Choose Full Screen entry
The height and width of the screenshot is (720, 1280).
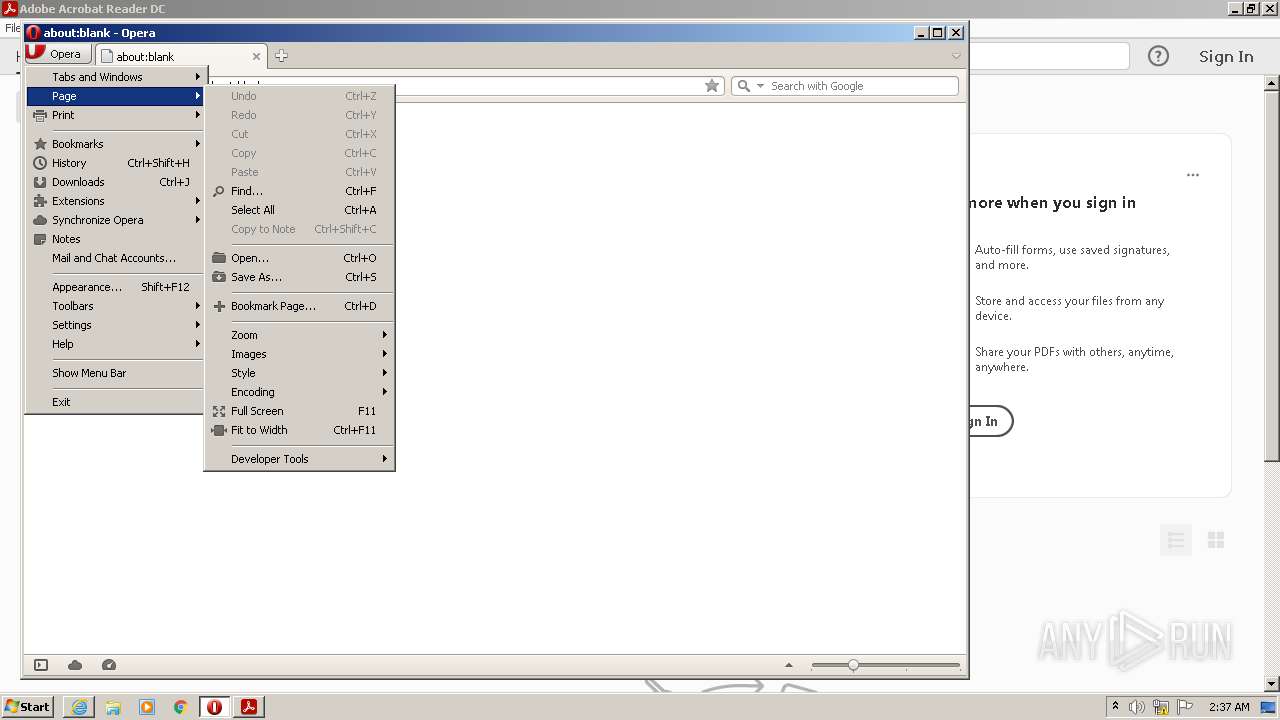[x=299, y=411]
